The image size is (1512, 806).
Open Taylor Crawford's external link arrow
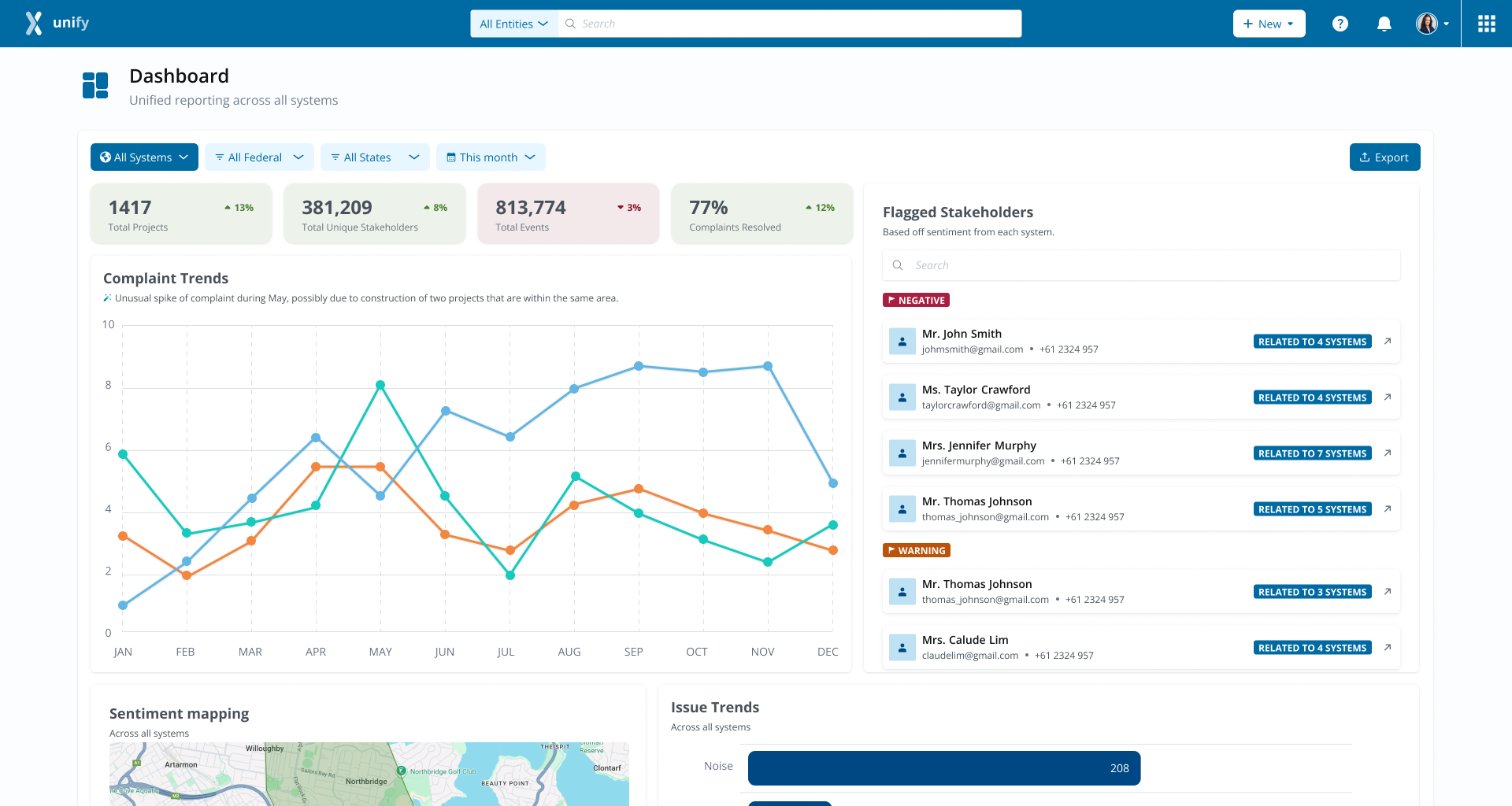(1388, 397)
